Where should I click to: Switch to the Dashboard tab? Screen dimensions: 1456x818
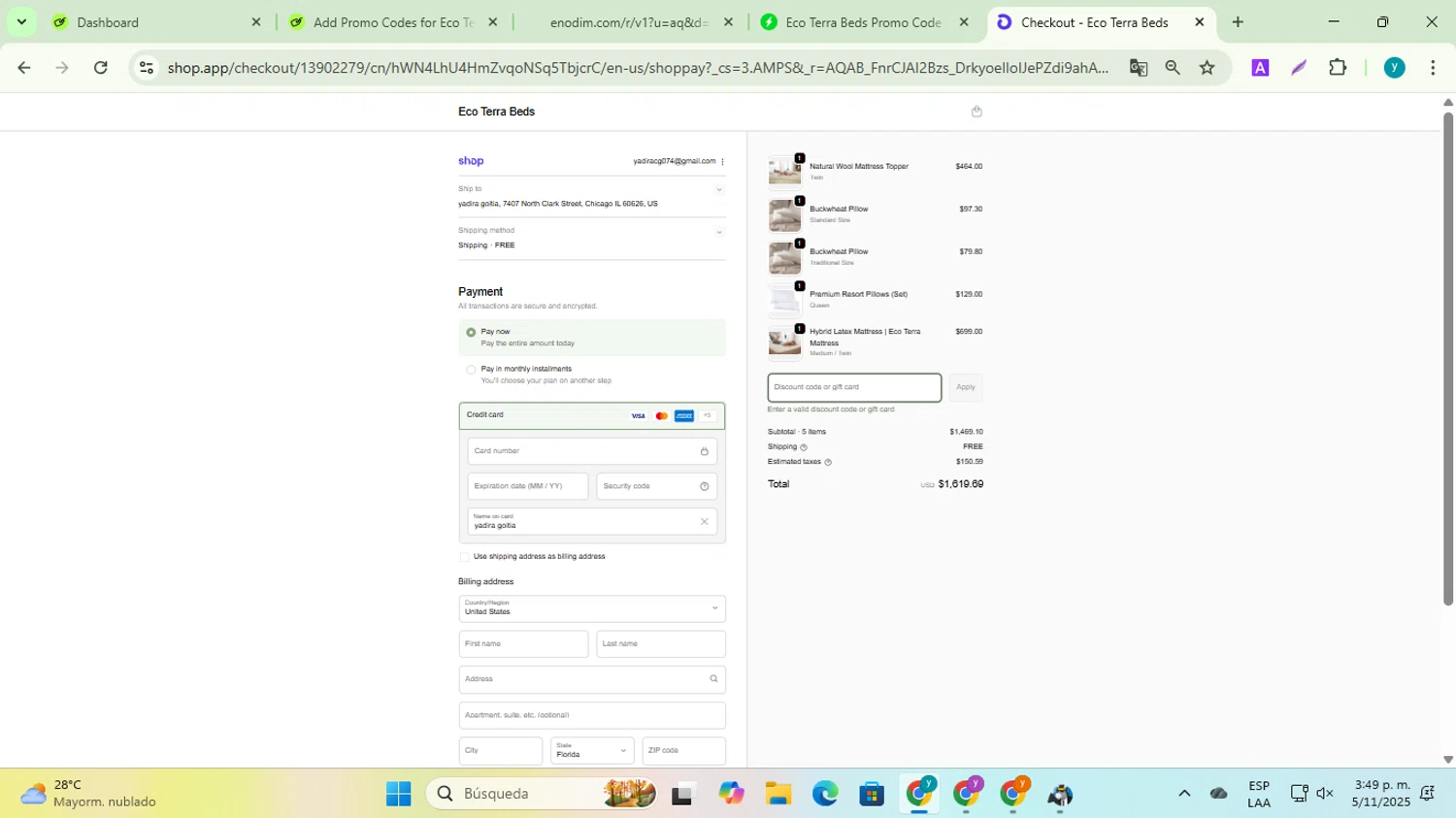(155, 21)
